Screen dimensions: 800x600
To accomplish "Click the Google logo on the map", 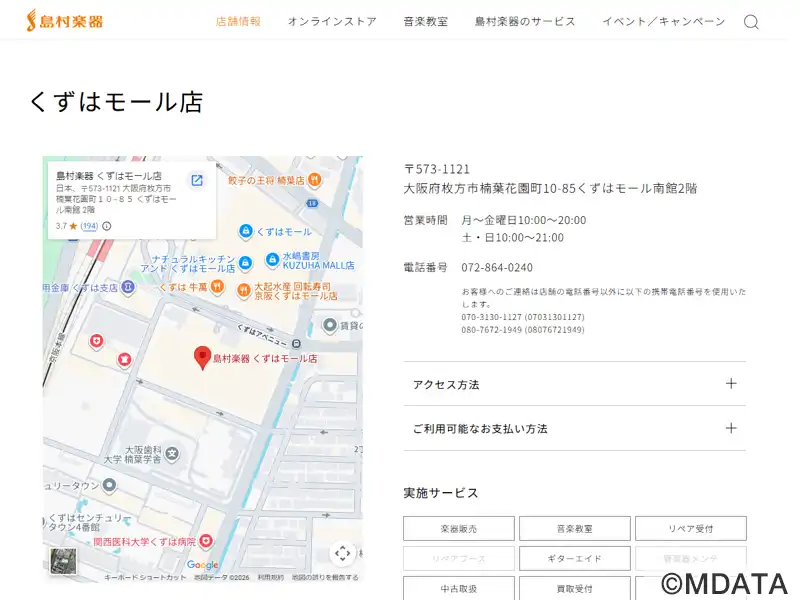I will coord(203,565).
